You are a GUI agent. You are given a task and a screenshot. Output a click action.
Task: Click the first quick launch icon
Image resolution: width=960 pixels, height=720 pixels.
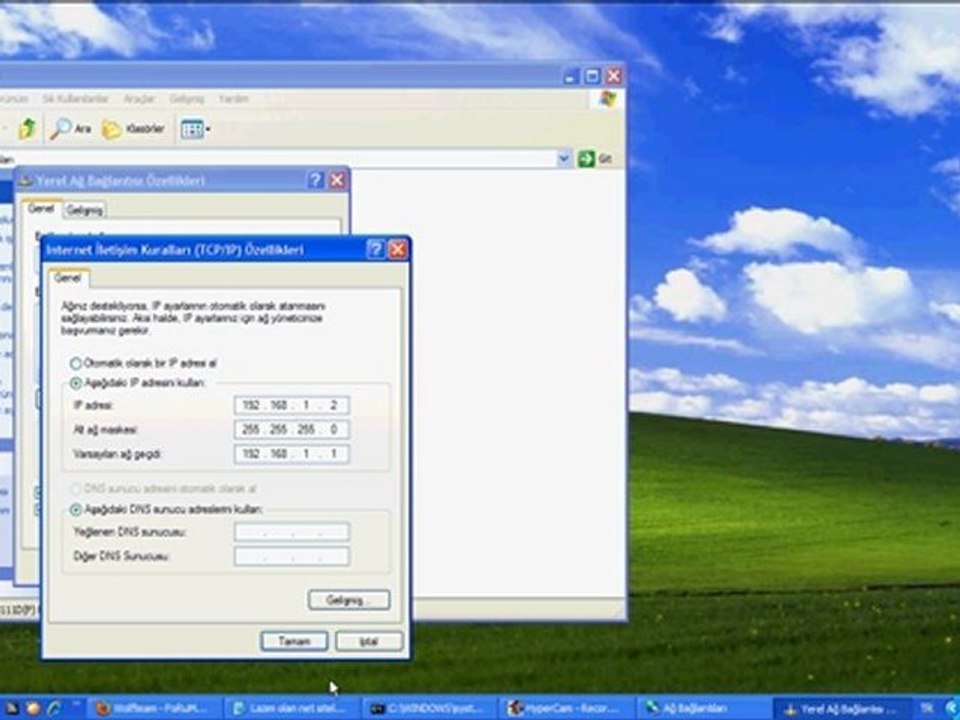12,708
